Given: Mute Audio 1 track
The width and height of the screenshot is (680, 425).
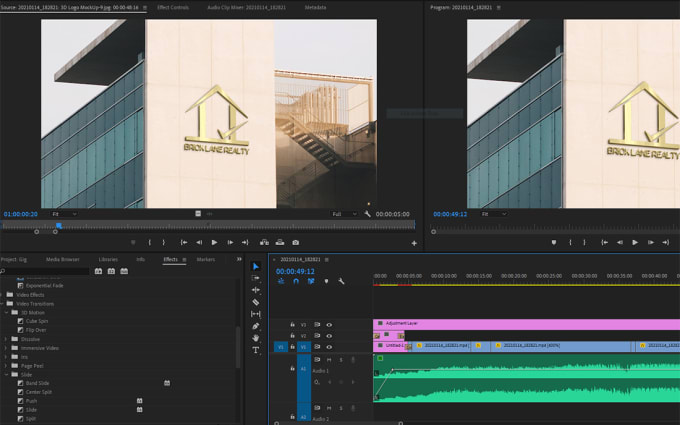Looking at the screenshot, I should [x=329, y=360].
